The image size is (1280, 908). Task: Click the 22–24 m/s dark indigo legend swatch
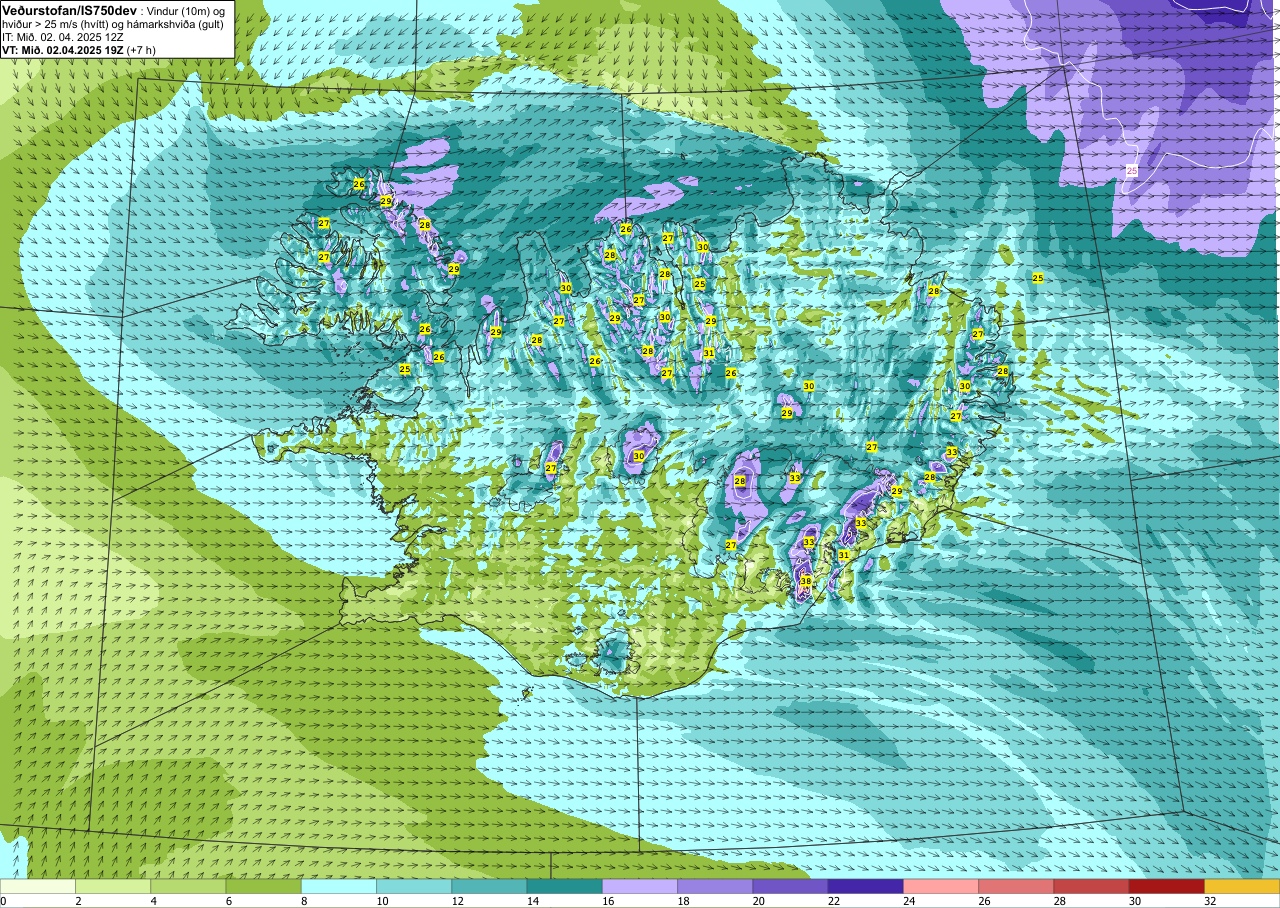click(865, 886)
